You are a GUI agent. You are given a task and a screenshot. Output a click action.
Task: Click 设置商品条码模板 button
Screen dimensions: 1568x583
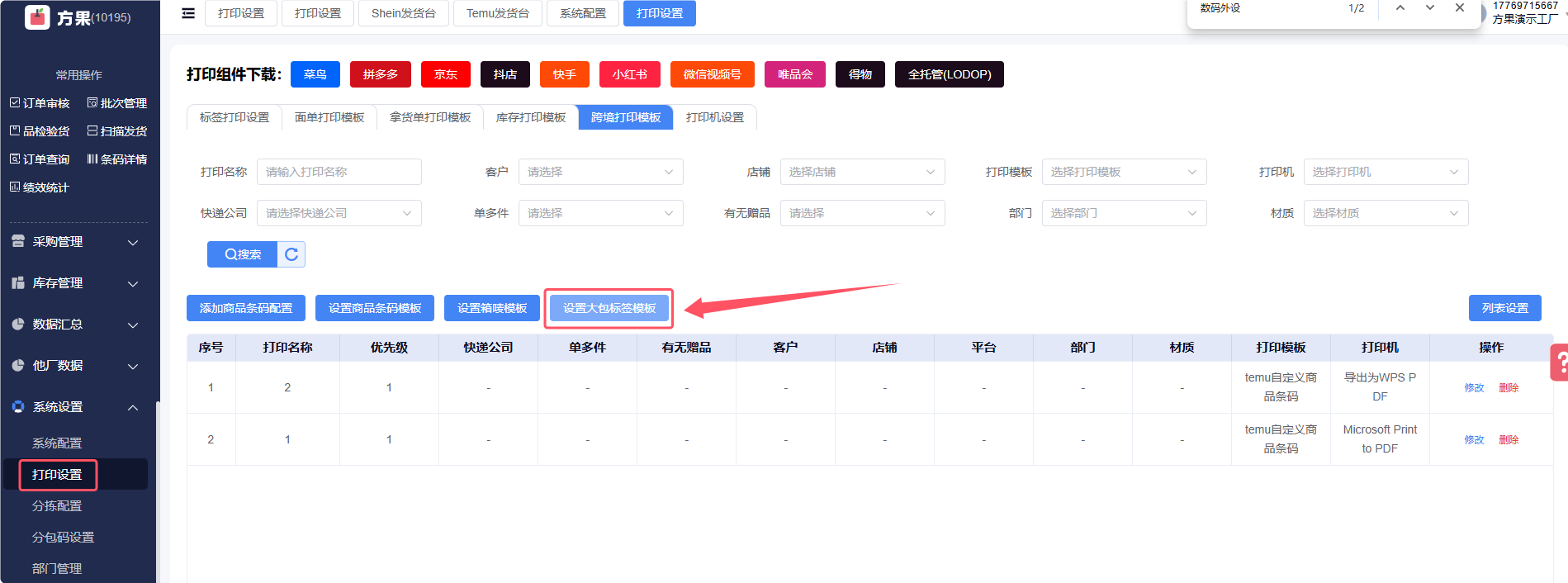(x=375, y=308)
